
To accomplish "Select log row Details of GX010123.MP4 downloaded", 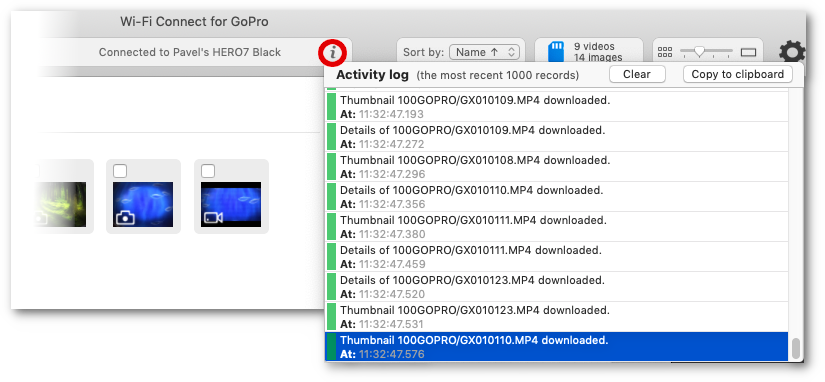I will (x=557, y=287).
